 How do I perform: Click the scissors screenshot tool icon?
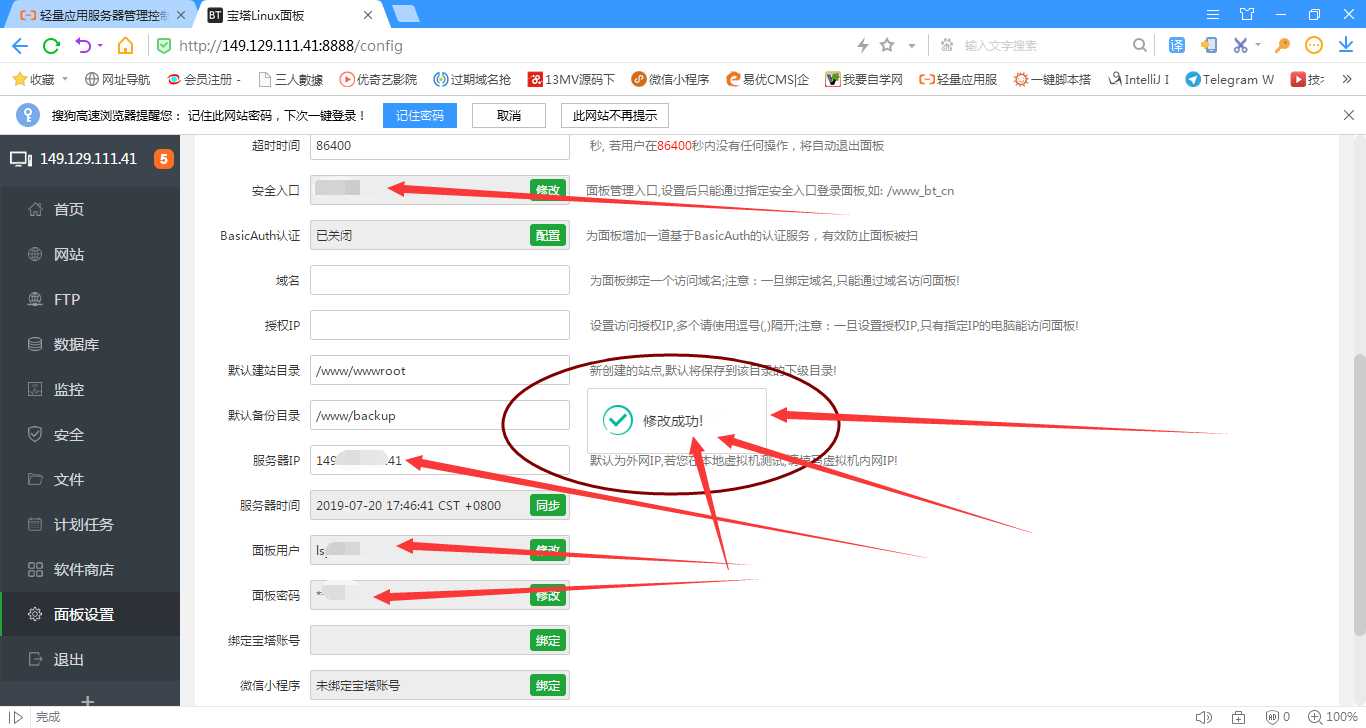[1240, 45]
